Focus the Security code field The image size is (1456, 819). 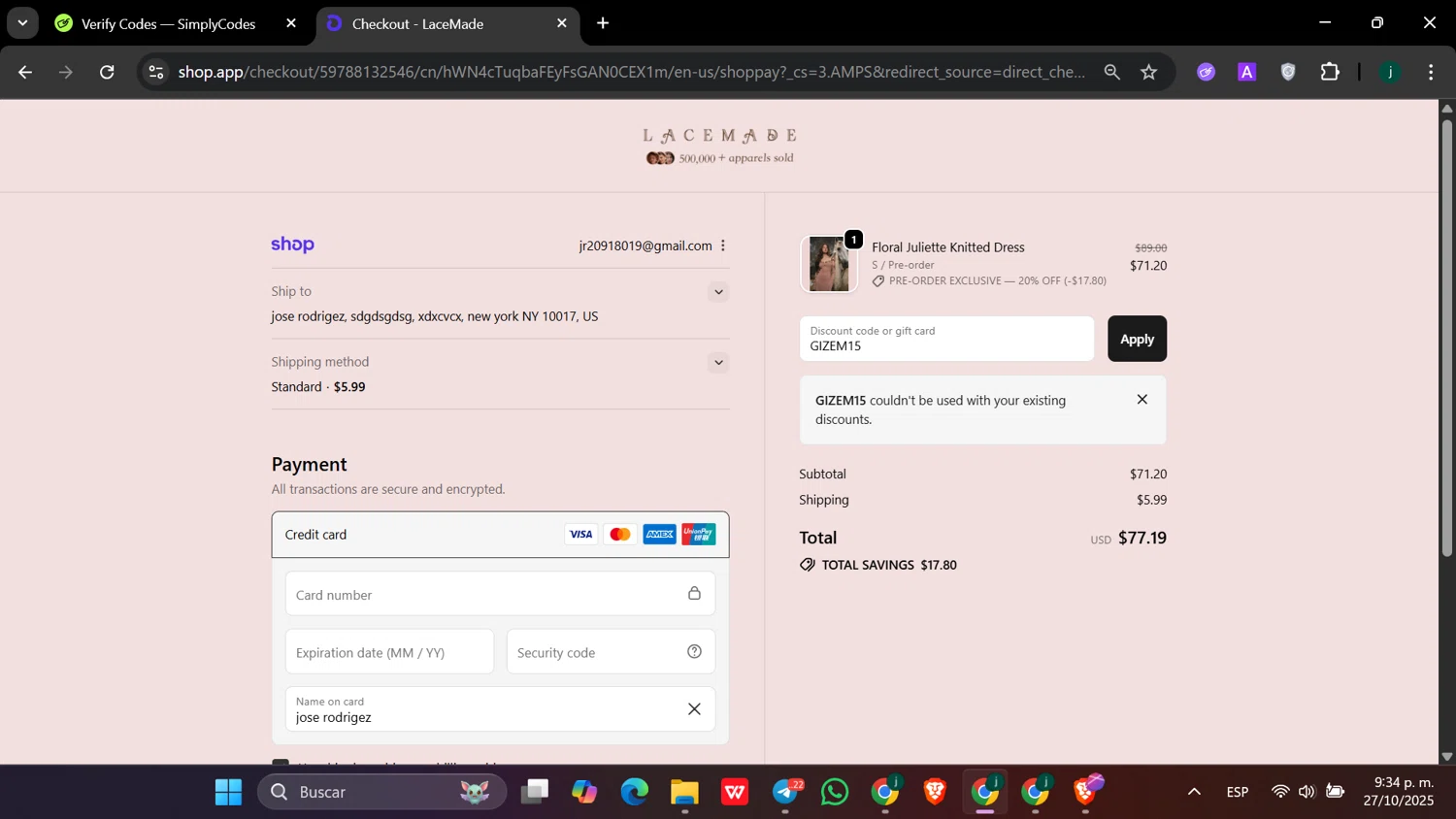tap(611, 652)
